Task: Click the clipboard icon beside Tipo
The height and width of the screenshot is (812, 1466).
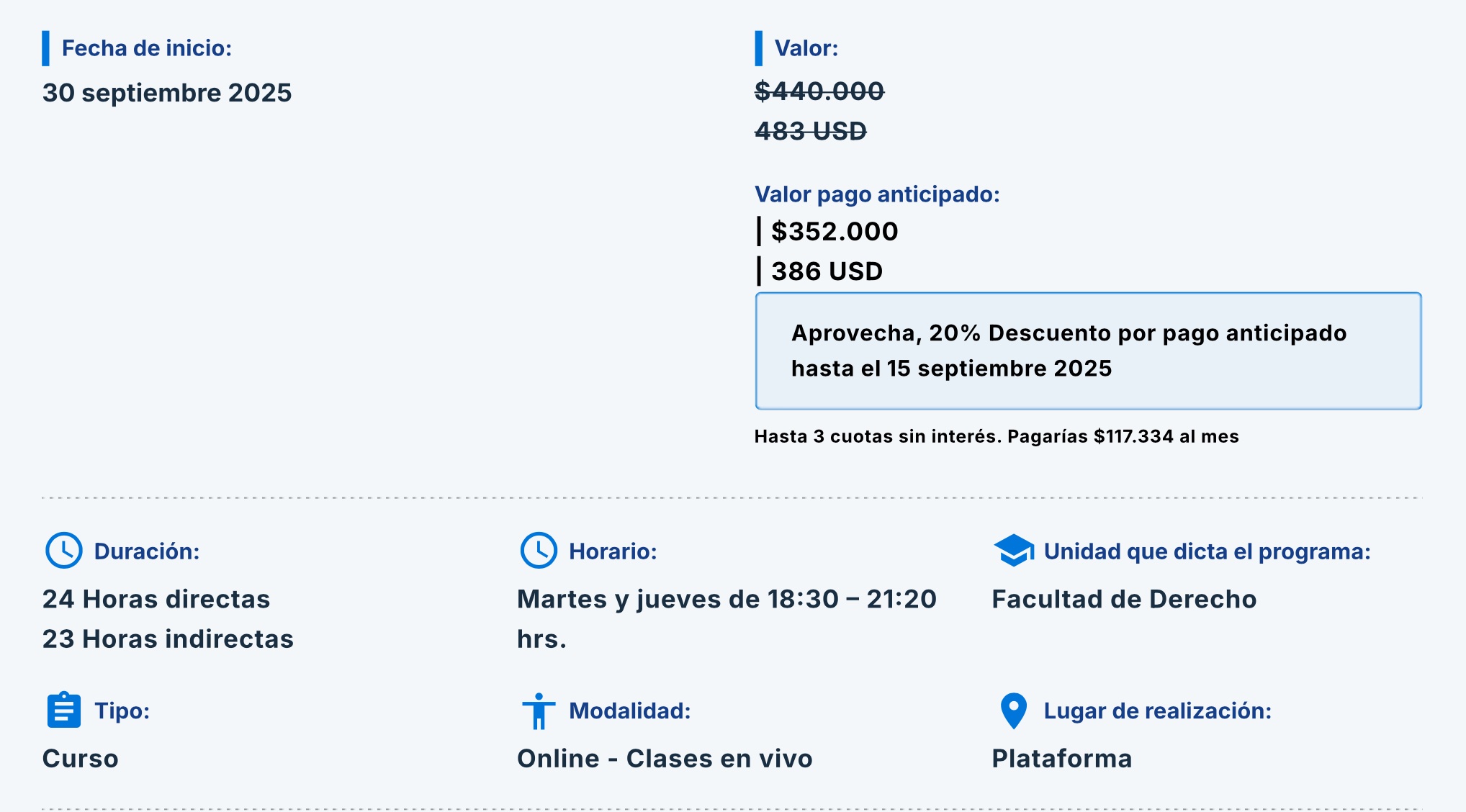Action: tap(63, 710)
